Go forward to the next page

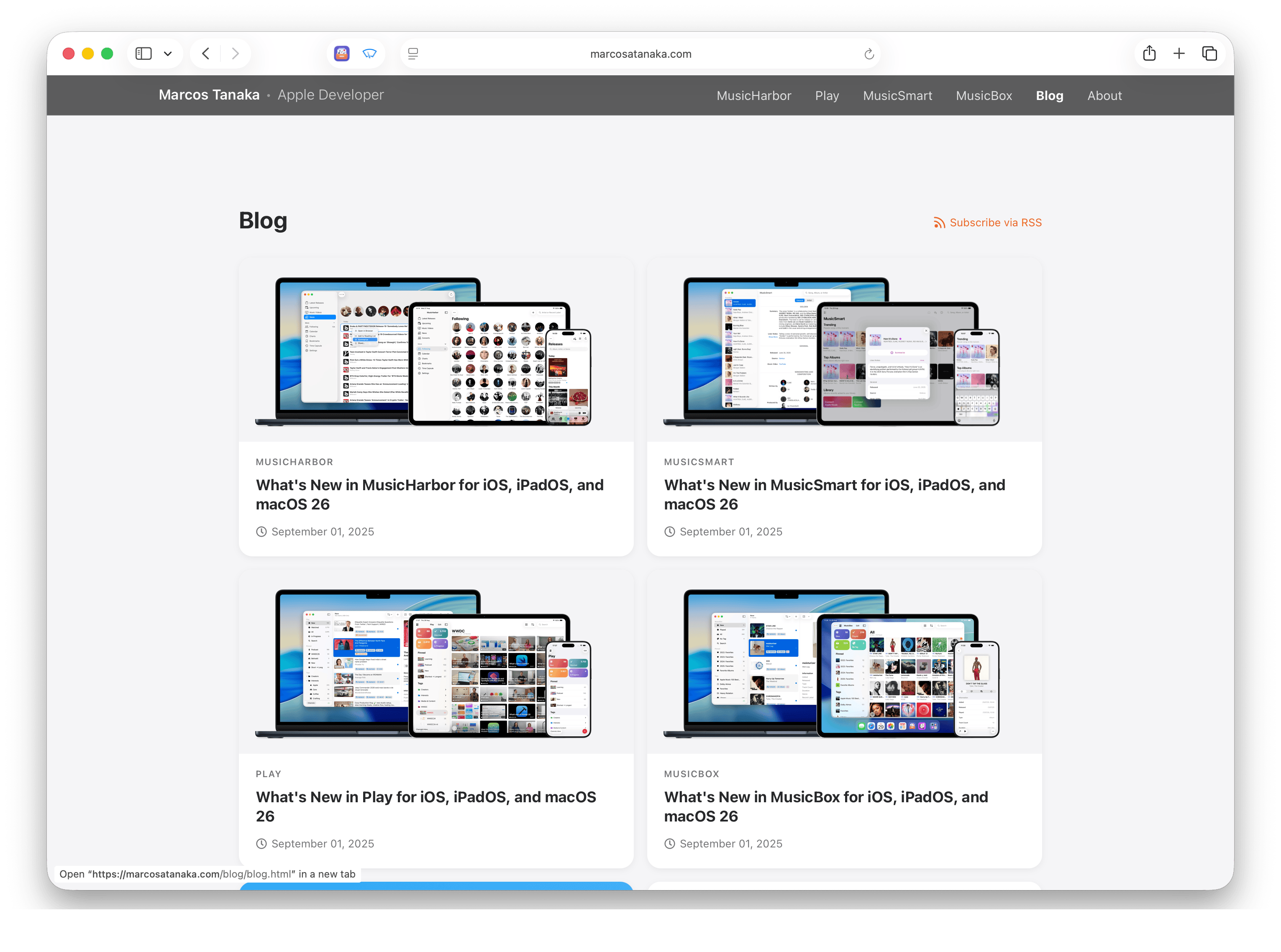[x=235, y=54]
